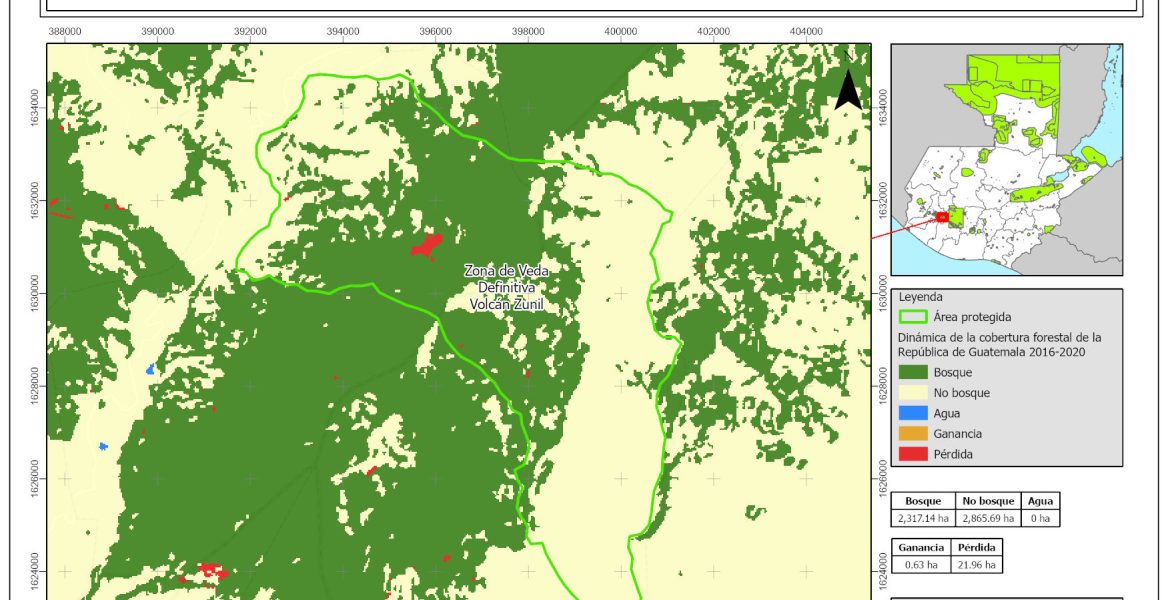Click the Agua blue legend swatch

click(913, 413)
